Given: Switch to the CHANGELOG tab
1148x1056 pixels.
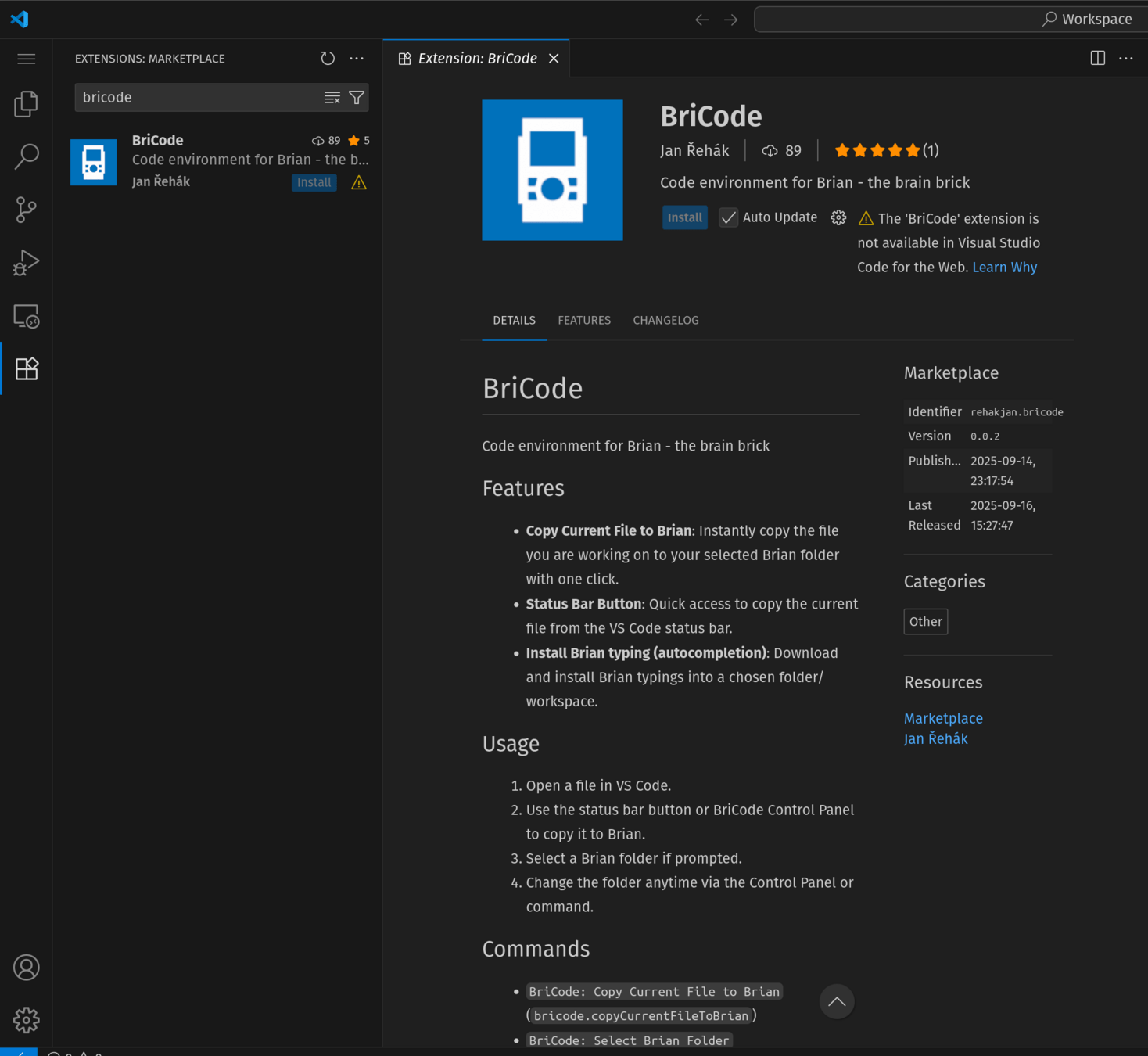Looking at the screenshot, I should [x=665, y=321].
